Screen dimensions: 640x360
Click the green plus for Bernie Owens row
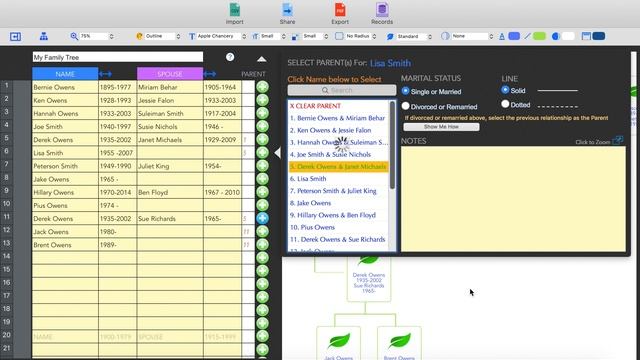tap(262, 87)
